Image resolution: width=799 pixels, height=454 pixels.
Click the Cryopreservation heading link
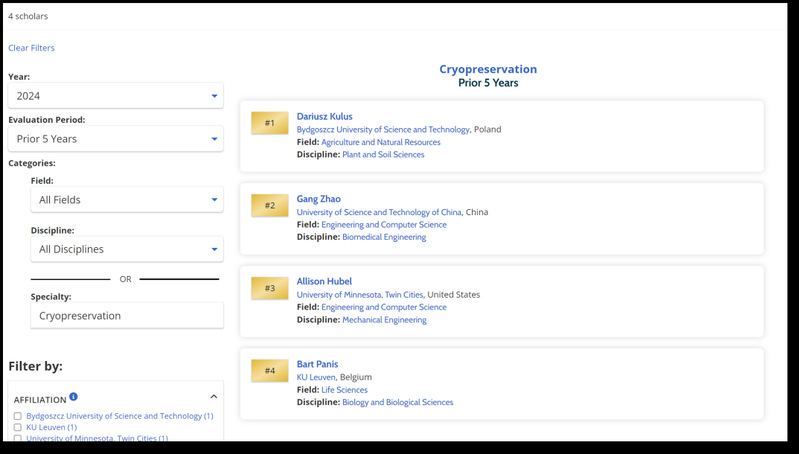tap(488, 69)
